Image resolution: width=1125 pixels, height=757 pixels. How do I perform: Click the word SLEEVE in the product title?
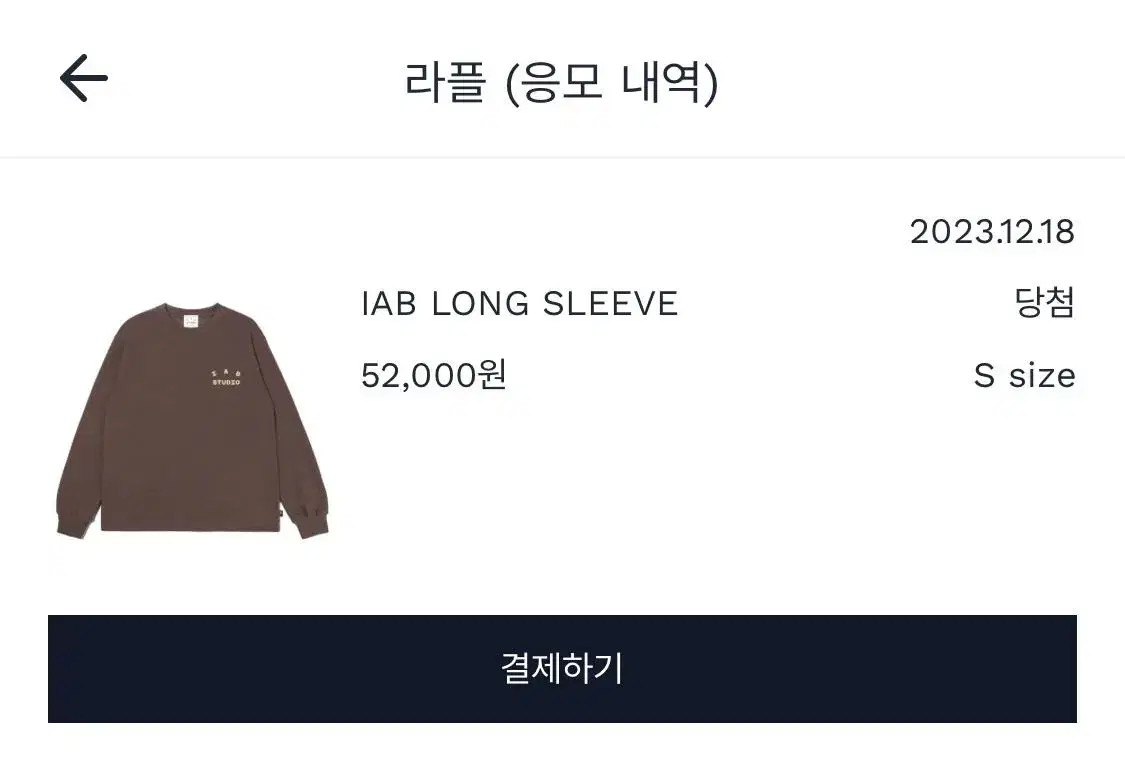[x=611, y=304]
